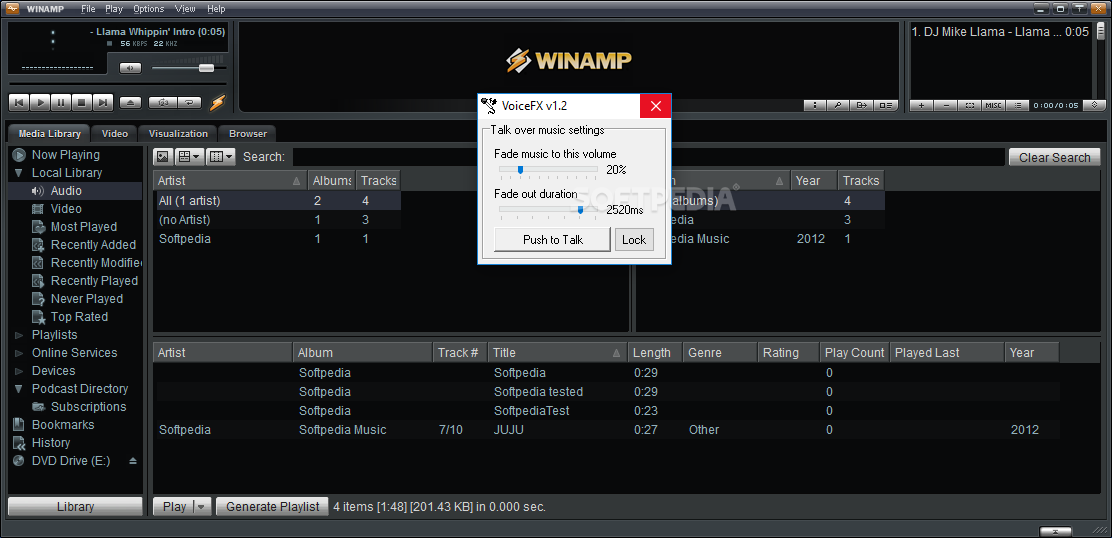The image size is (1112, 538).
Task: Click the Fade out duration slider
Action: (548, 210)
